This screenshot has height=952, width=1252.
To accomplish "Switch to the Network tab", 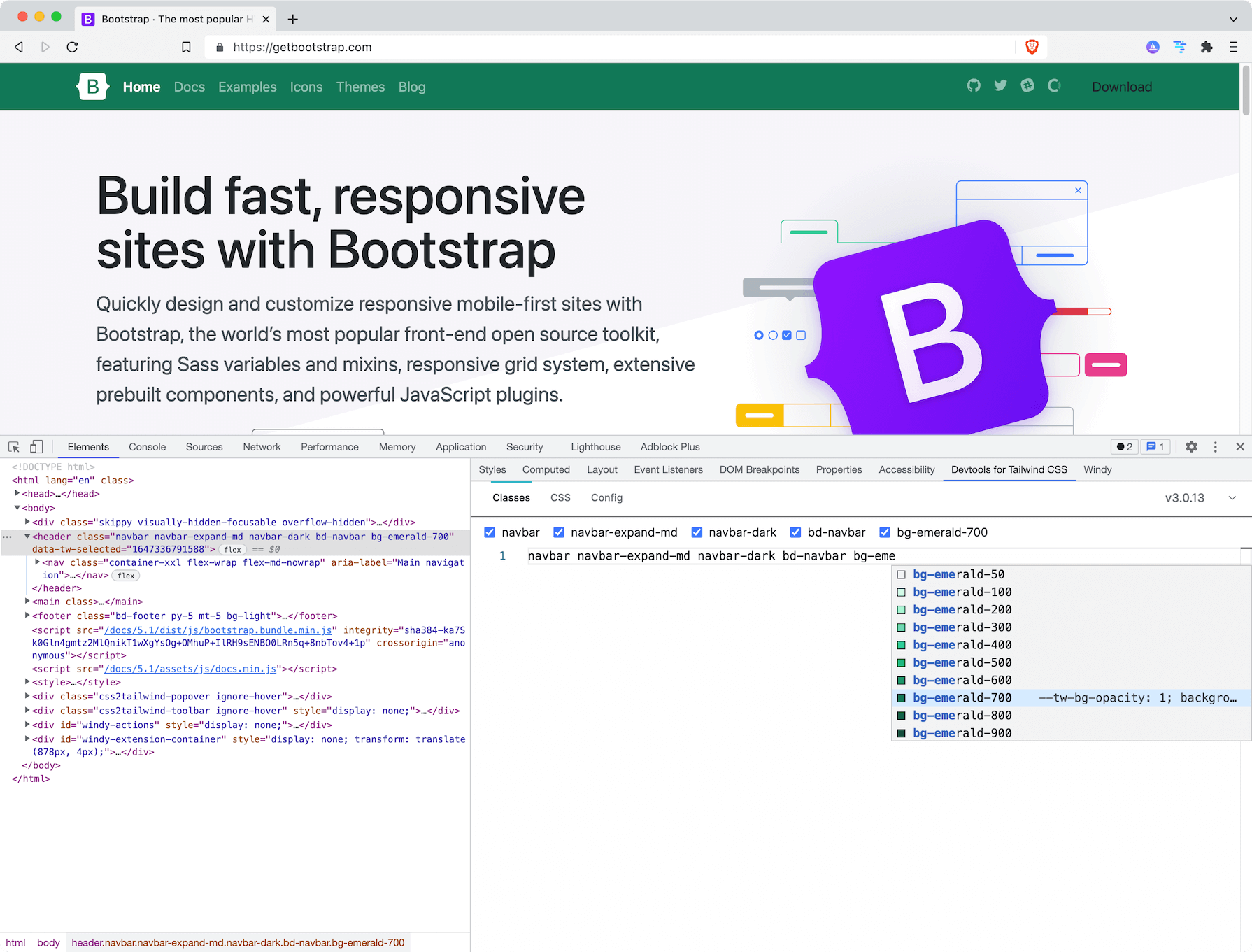I will click(262, 447).
